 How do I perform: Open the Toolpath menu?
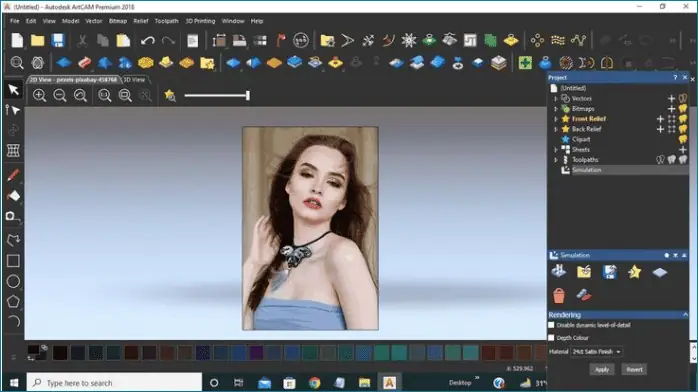tap(166, 21)
